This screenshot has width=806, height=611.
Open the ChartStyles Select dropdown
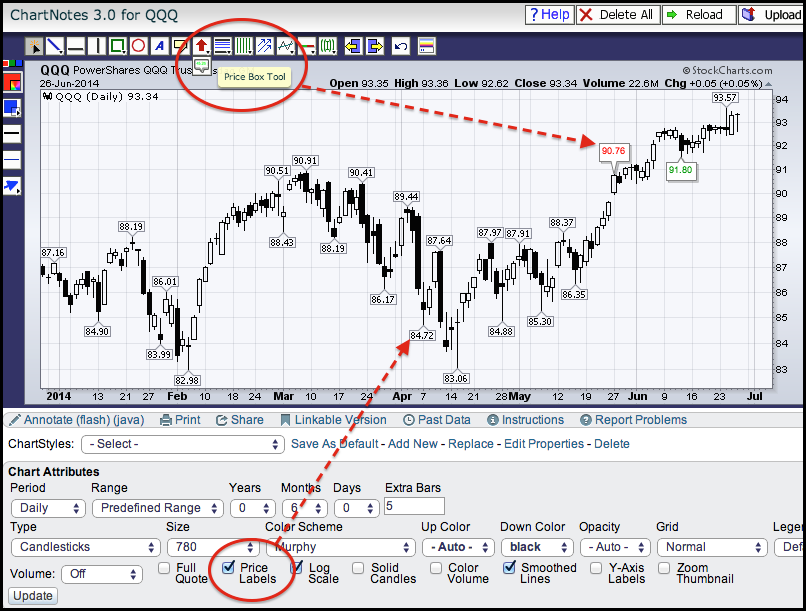click(182, 444)
